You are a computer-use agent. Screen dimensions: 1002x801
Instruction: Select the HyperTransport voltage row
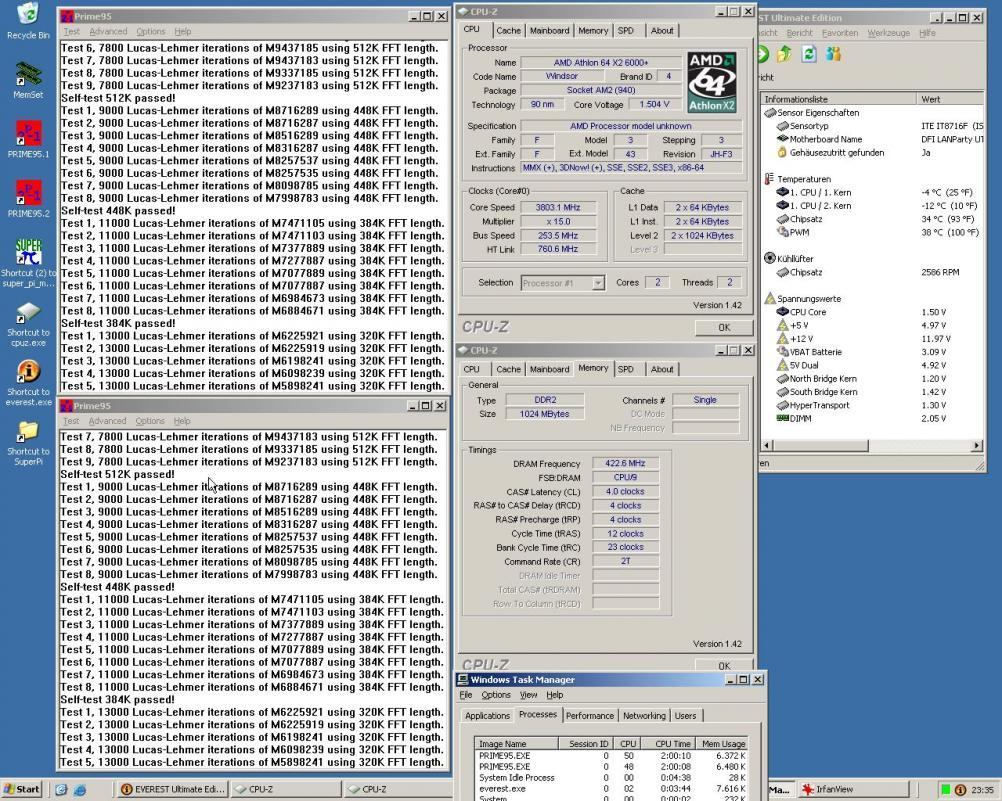pyautogui.click(x=872, y=405)
